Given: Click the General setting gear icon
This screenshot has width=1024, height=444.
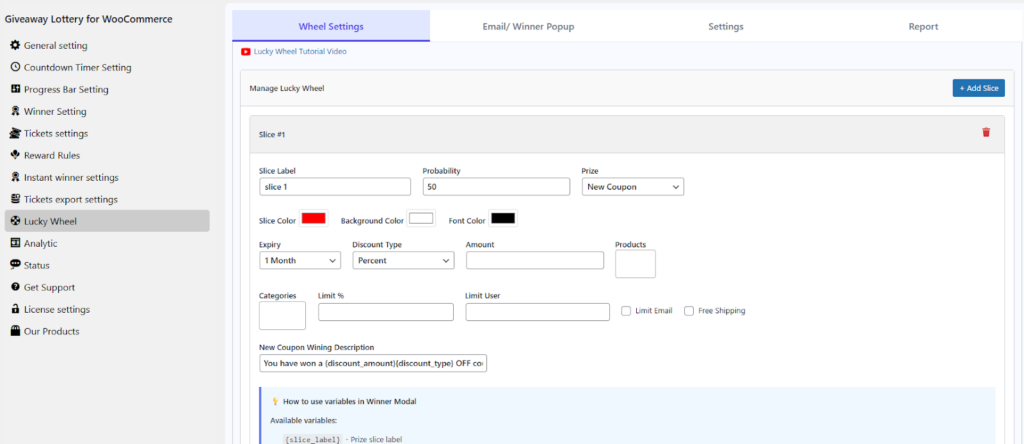Looking at the screenshot, I should coord(15,45).
